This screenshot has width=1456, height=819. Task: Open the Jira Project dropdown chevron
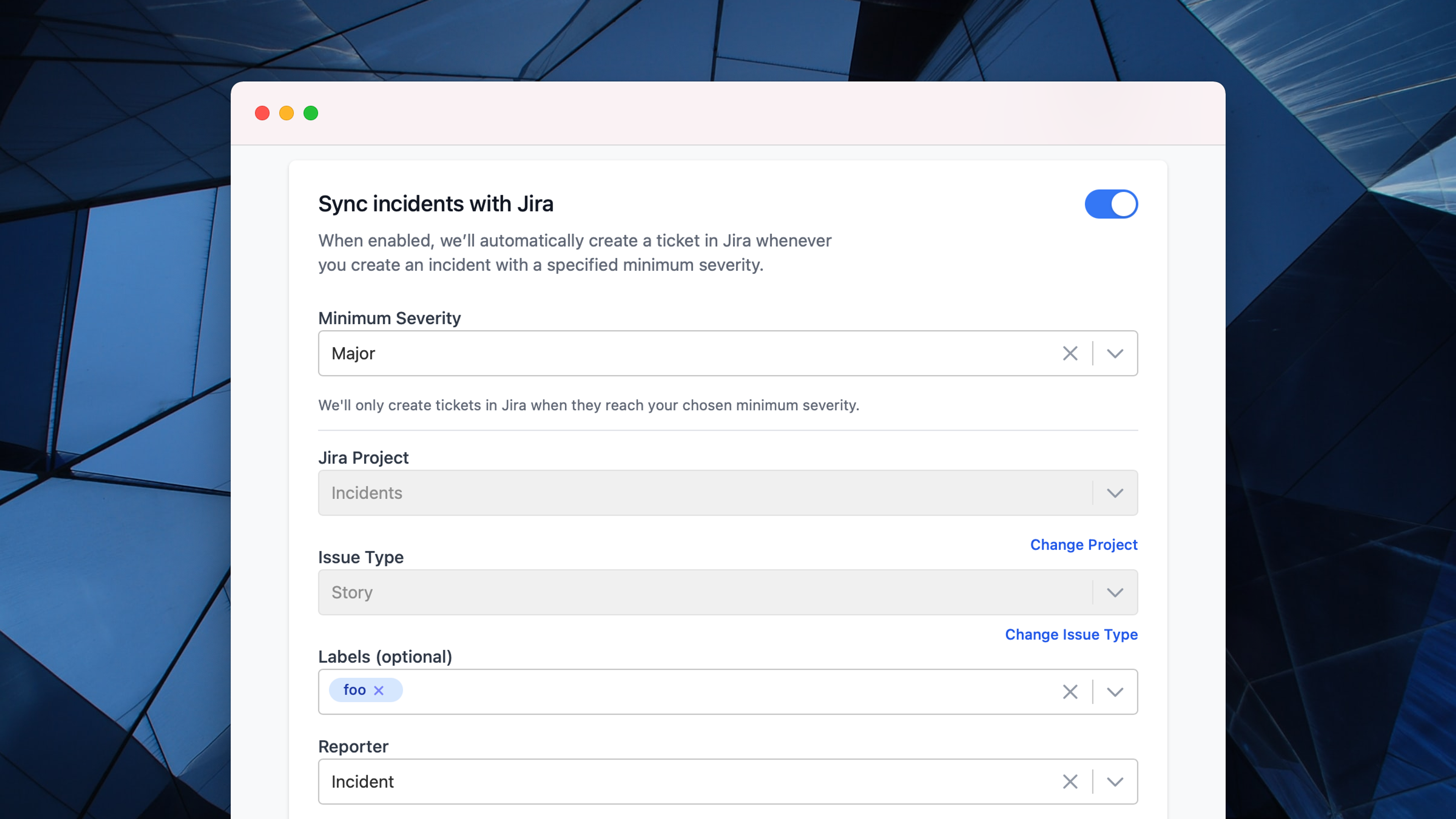pos(1115,493)
